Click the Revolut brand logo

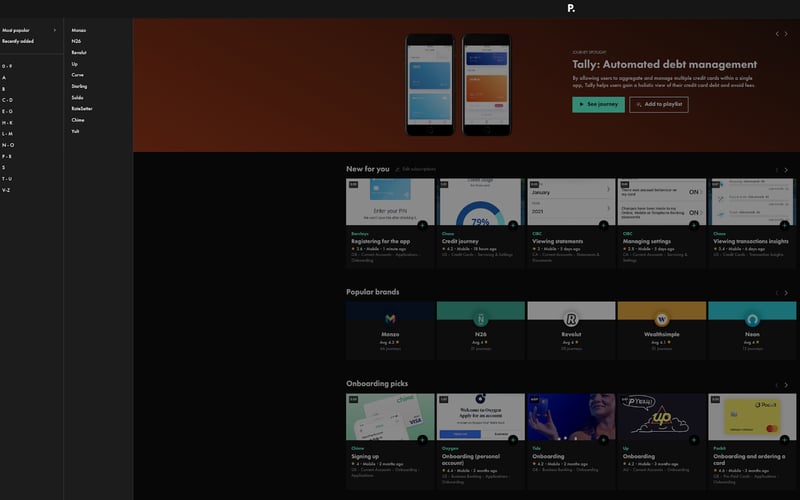[x=571, y=319]
